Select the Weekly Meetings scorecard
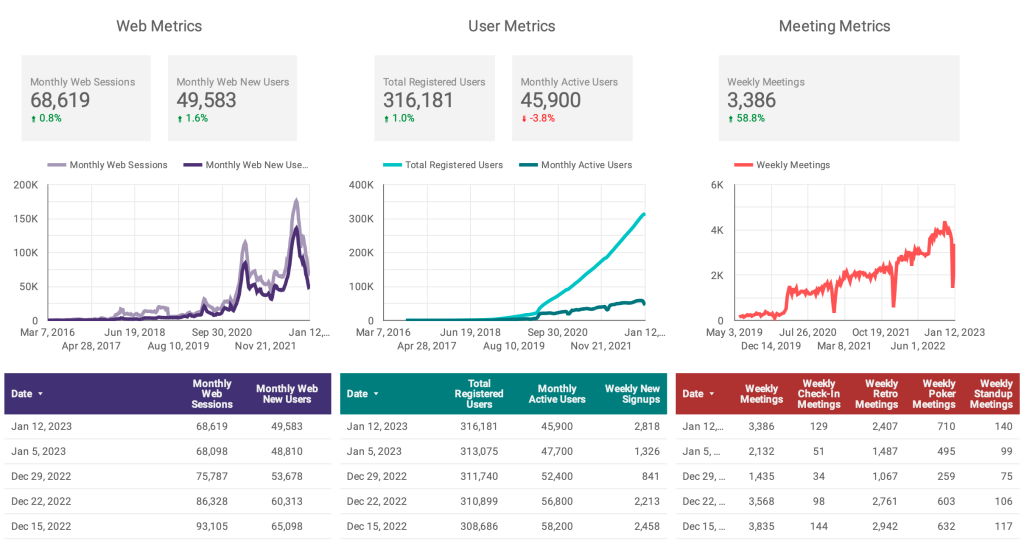 coord(839,98)
